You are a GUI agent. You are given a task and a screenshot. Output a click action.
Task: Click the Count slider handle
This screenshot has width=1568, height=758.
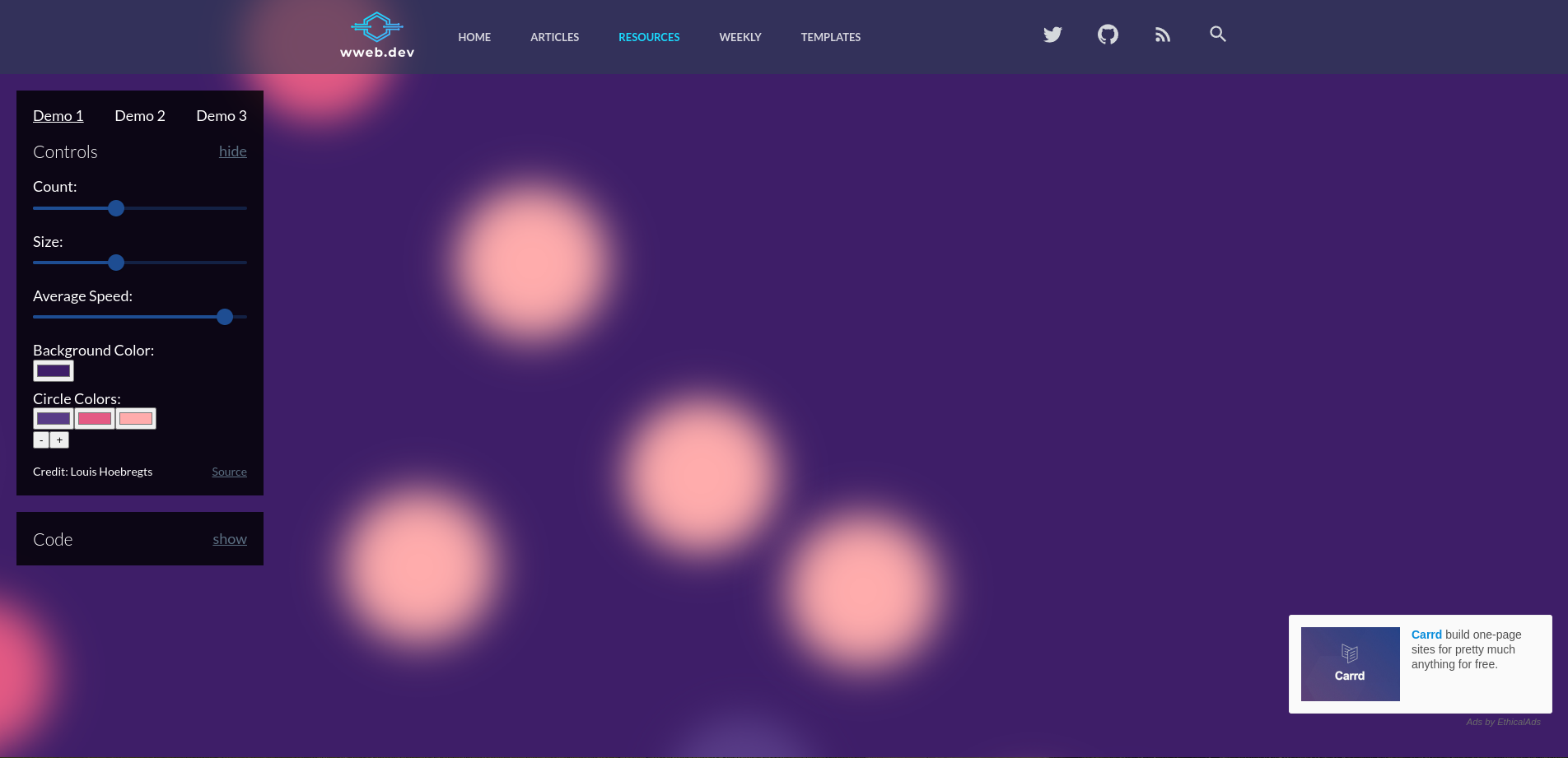(116, 208)
